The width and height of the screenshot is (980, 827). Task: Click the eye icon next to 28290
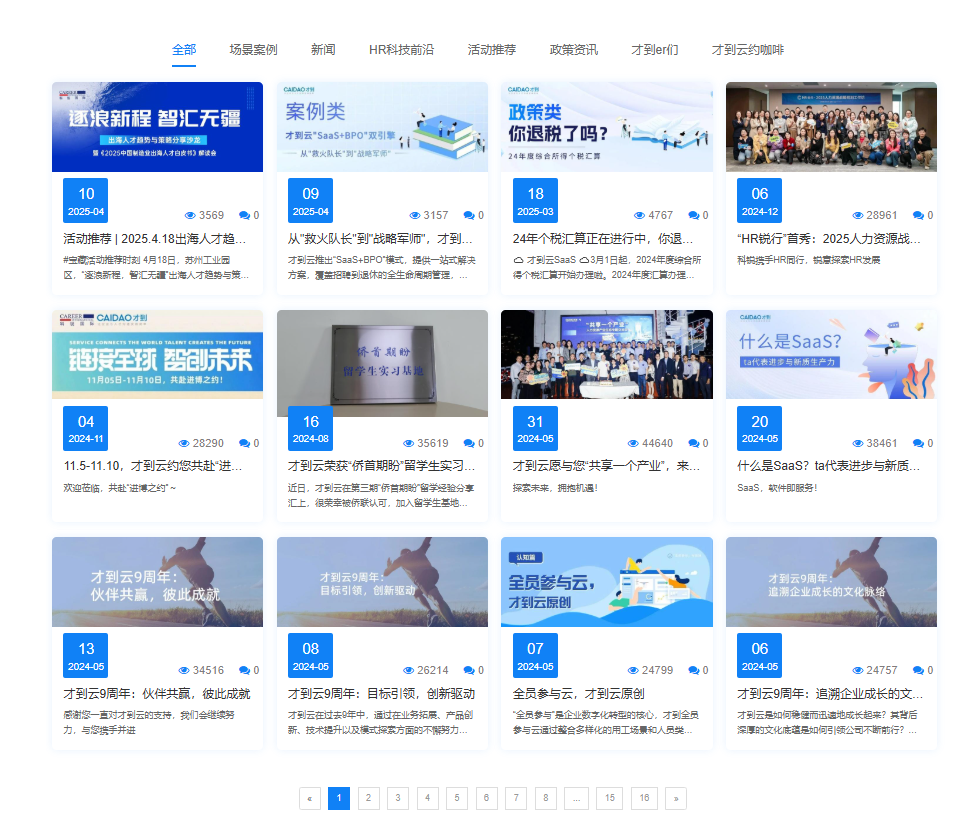tap(184, 443)
